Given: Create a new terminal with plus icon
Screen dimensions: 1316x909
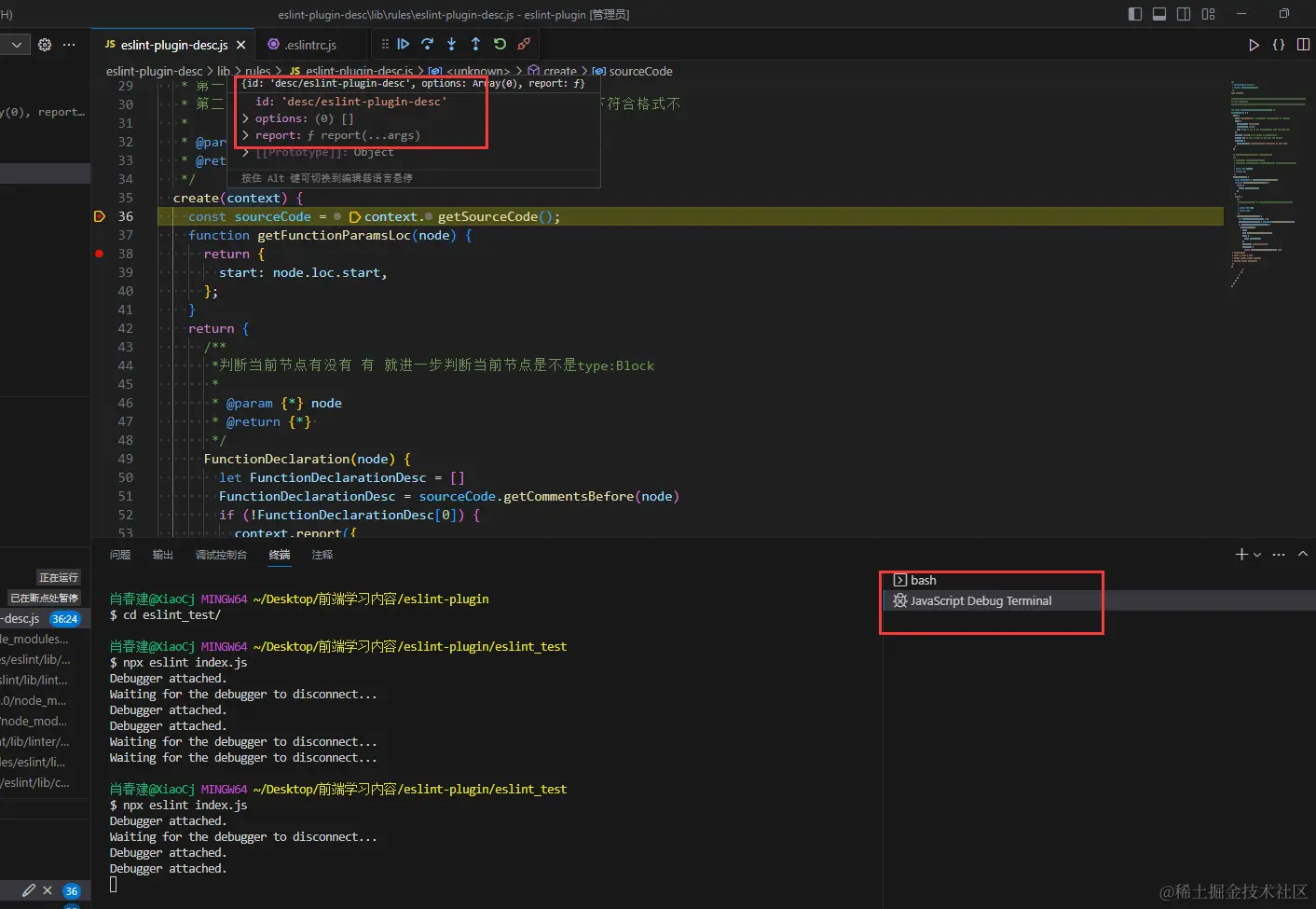Looking at the screenshot, I should pyautogui.click(x=1241, y=554).
